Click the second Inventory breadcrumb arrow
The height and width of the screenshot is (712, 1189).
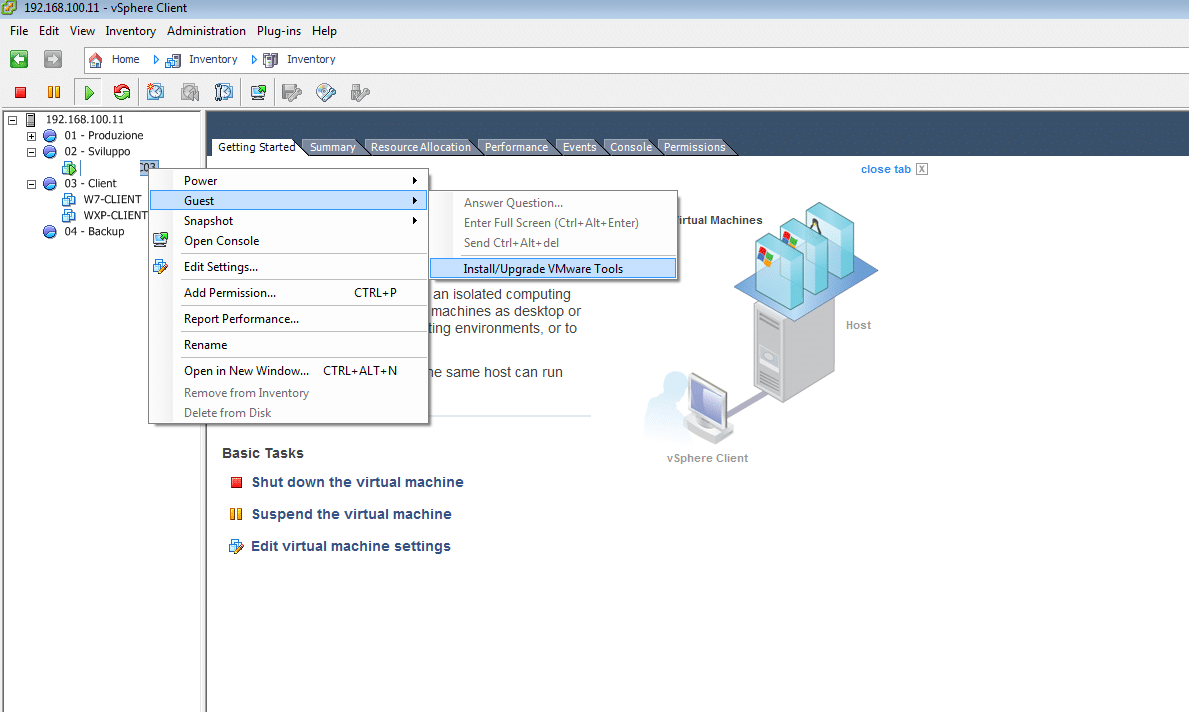point(254,59)
